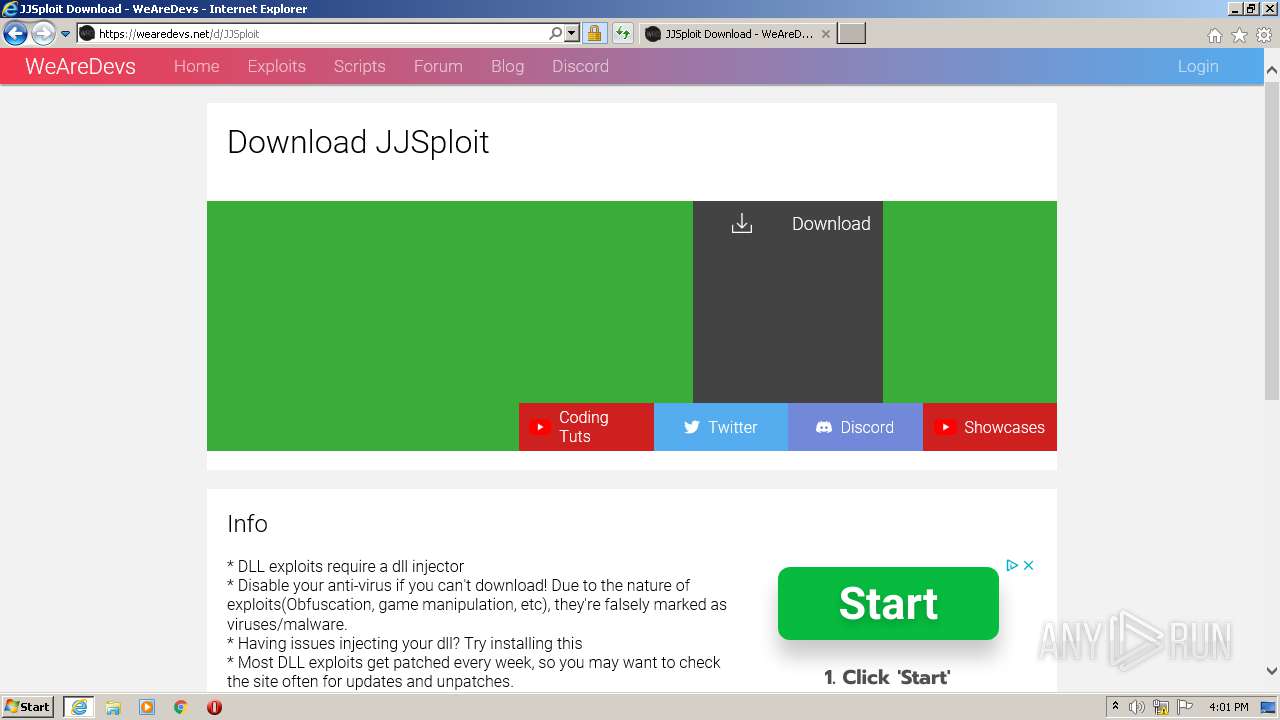Screen dimensions: 1280x720
Task: Click the WeAreDevs site logo
Action: coord(80,66)
